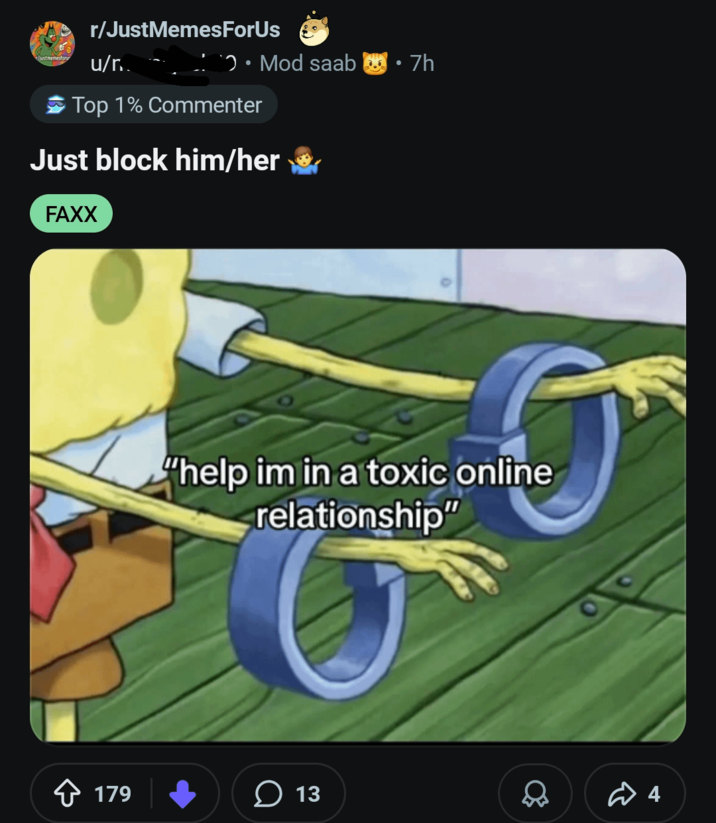Viewport: 716px width, 823px height.
Task: Open post via title "Just block him/her"
Action: tap(155, 160)
